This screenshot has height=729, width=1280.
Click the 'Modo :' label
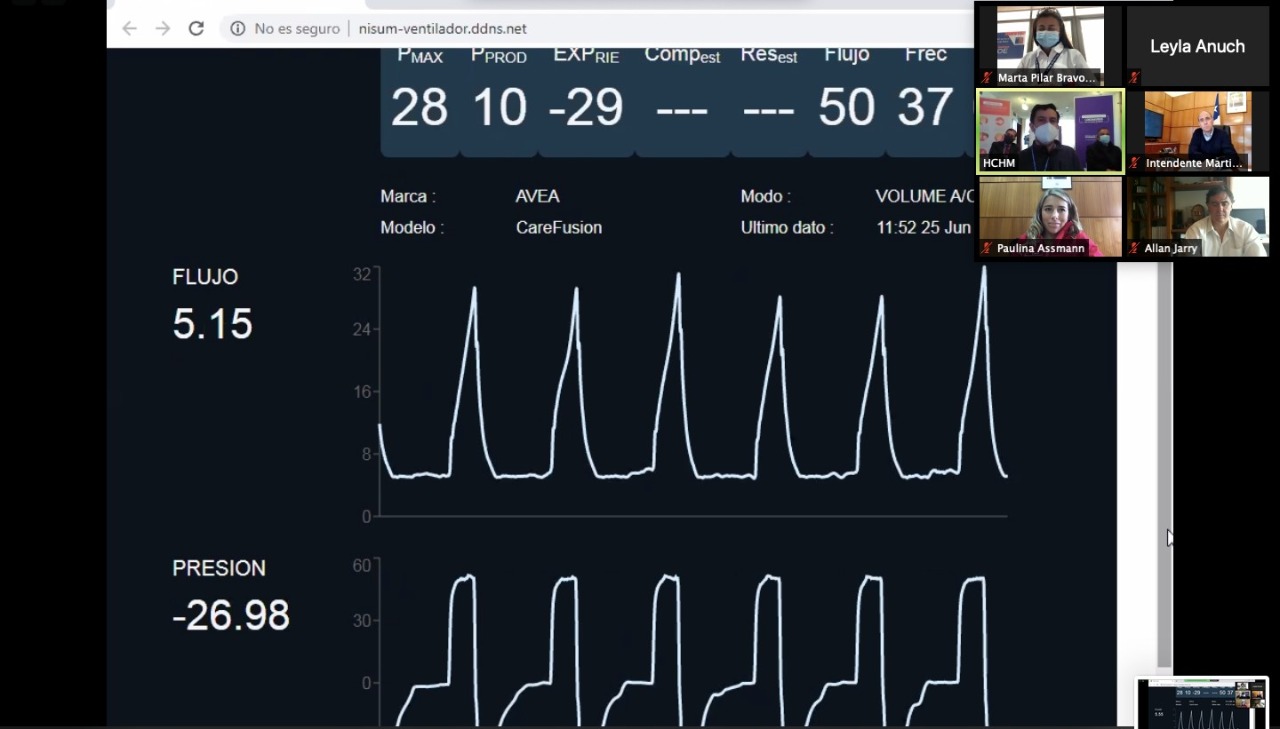coord(765,197)
